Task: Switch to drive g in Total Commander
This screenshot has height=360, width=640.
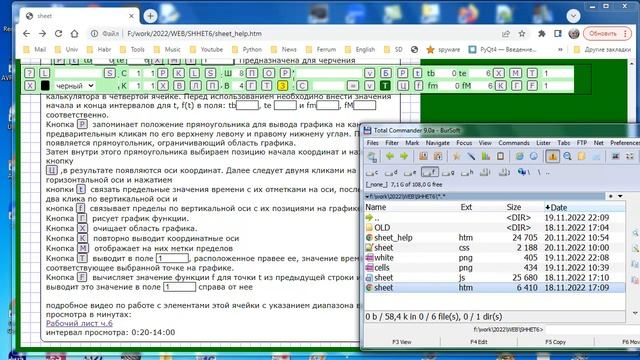Action: [448, 173]
